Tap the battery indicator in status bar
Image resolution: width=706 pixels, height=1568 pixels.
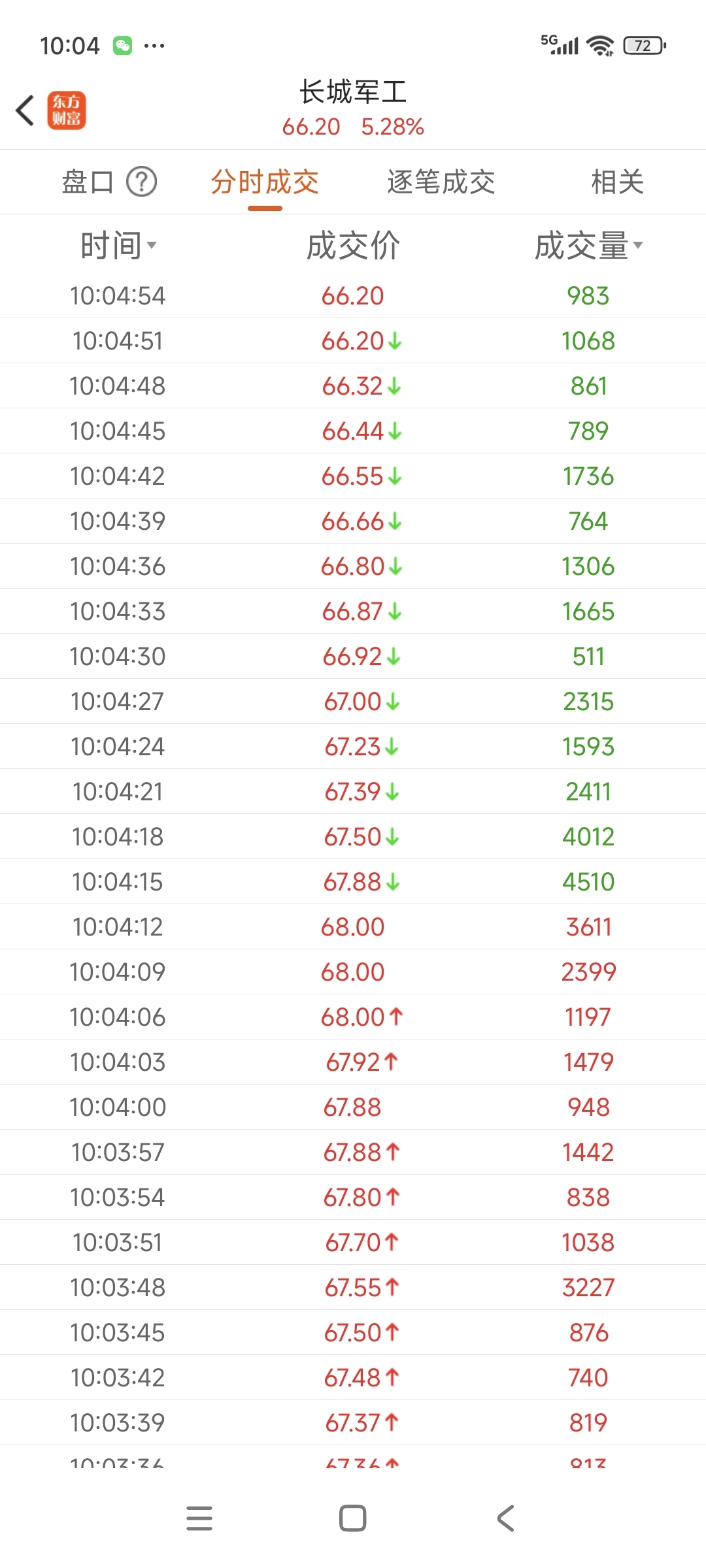pos(645,45)
